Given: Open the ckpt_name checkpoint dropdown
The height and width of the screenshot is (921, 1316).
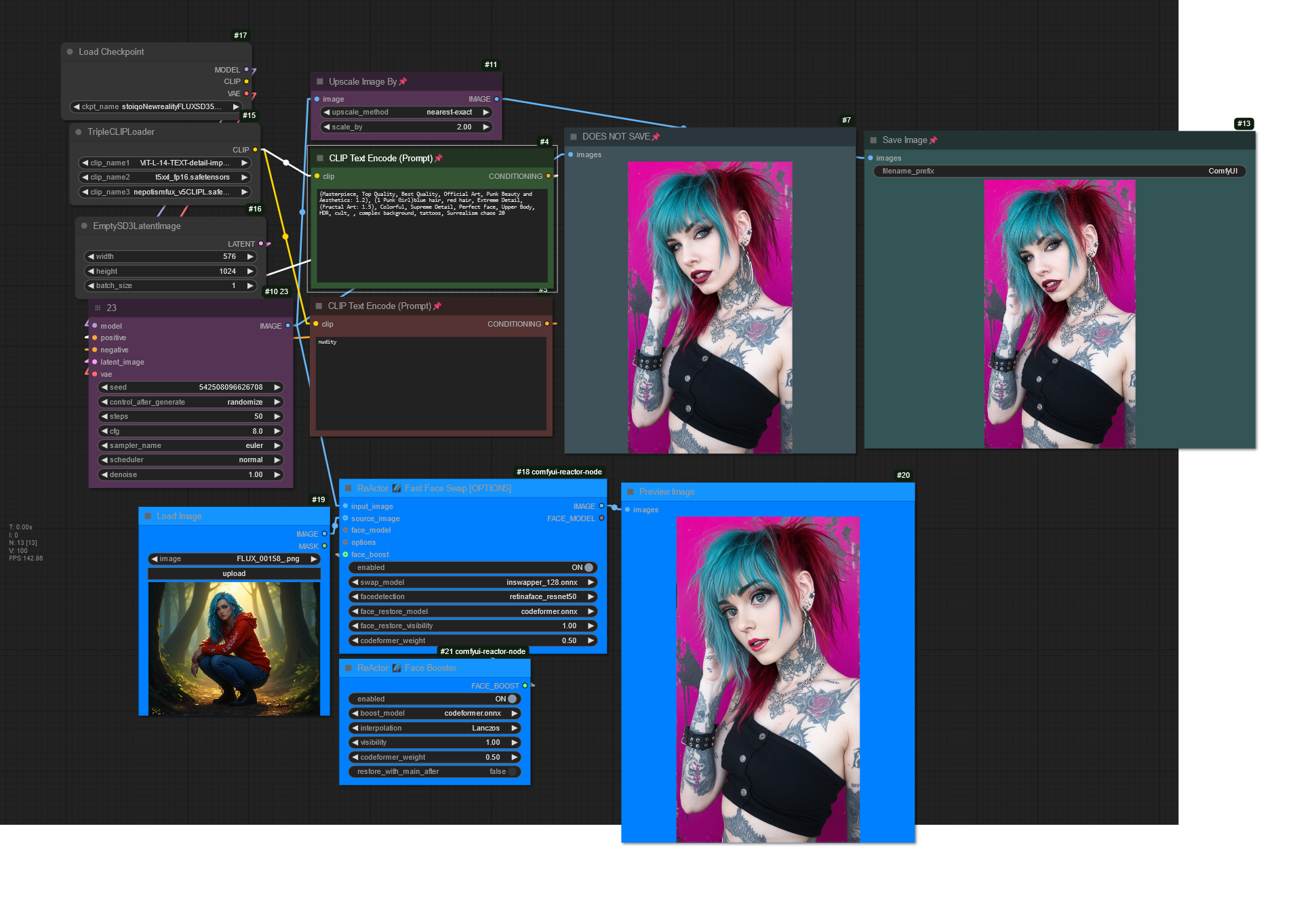Looking at the screenshot, I should (157, 106).
